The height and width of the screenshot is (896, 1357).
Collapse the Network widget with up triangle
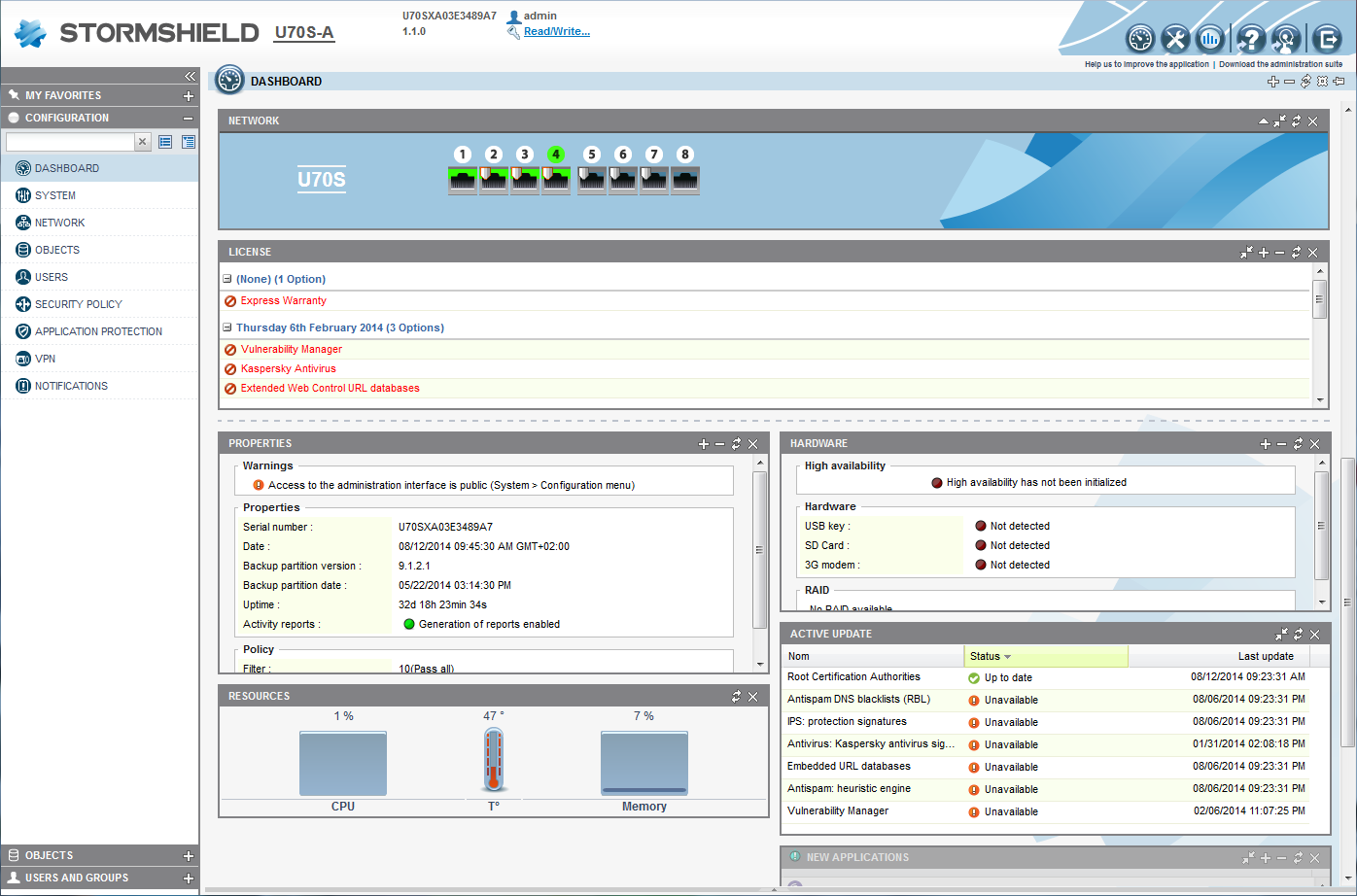(1263, 121)
